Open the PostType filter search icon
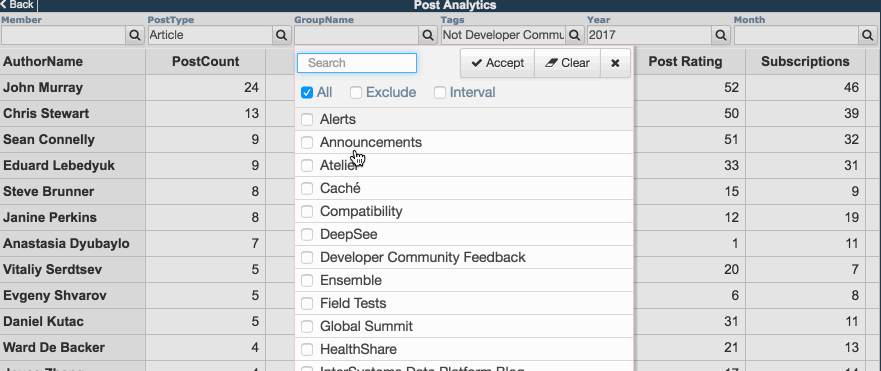 (x=281, y=35)
